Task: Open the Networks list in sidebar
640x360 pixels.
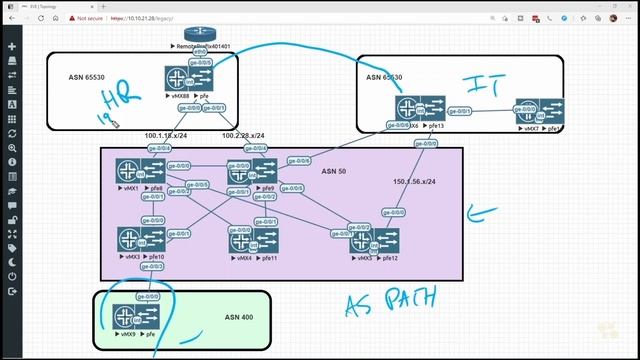Action: [x=12, y=75]
